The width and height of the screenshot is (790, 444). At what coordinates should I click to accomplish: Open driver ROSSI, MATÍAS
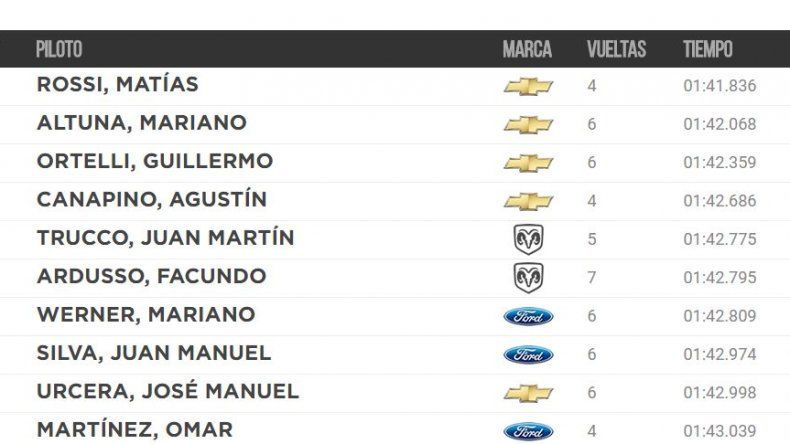[118, 85]
